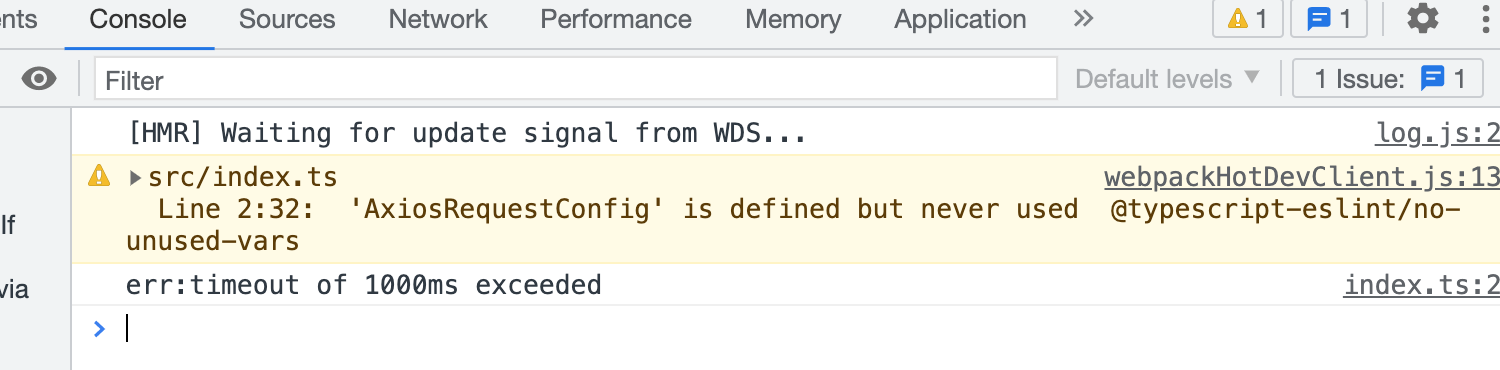Click the warning count badge showing 1
Image resolution: width=1500 pixels, height=370 pixels.
(1247, 19)
